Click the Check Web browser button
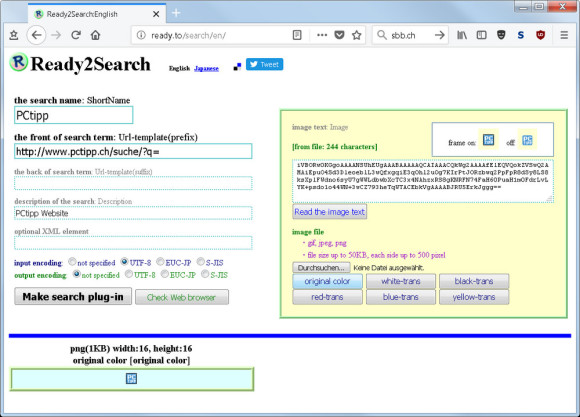The image size is (580, 417). coord(182,297)
